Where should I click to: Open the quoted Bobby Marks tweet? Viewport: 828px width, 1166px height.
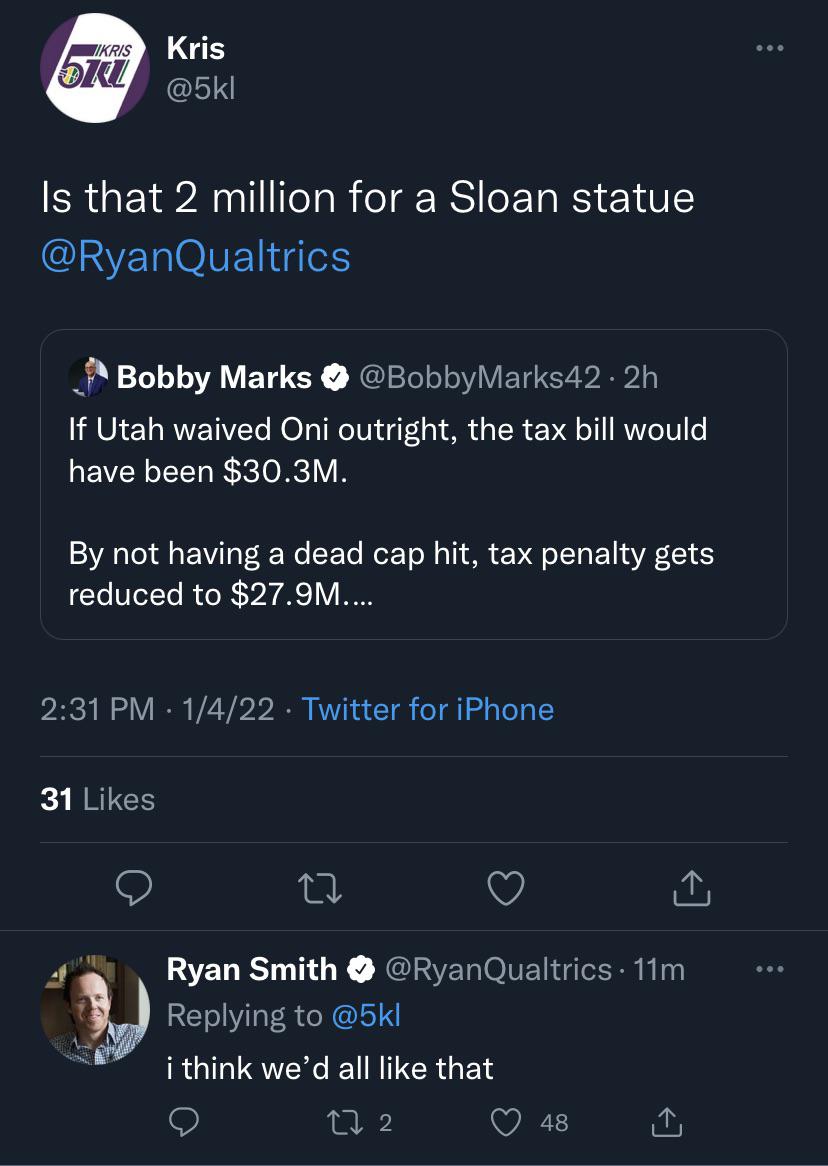point(414,485)
